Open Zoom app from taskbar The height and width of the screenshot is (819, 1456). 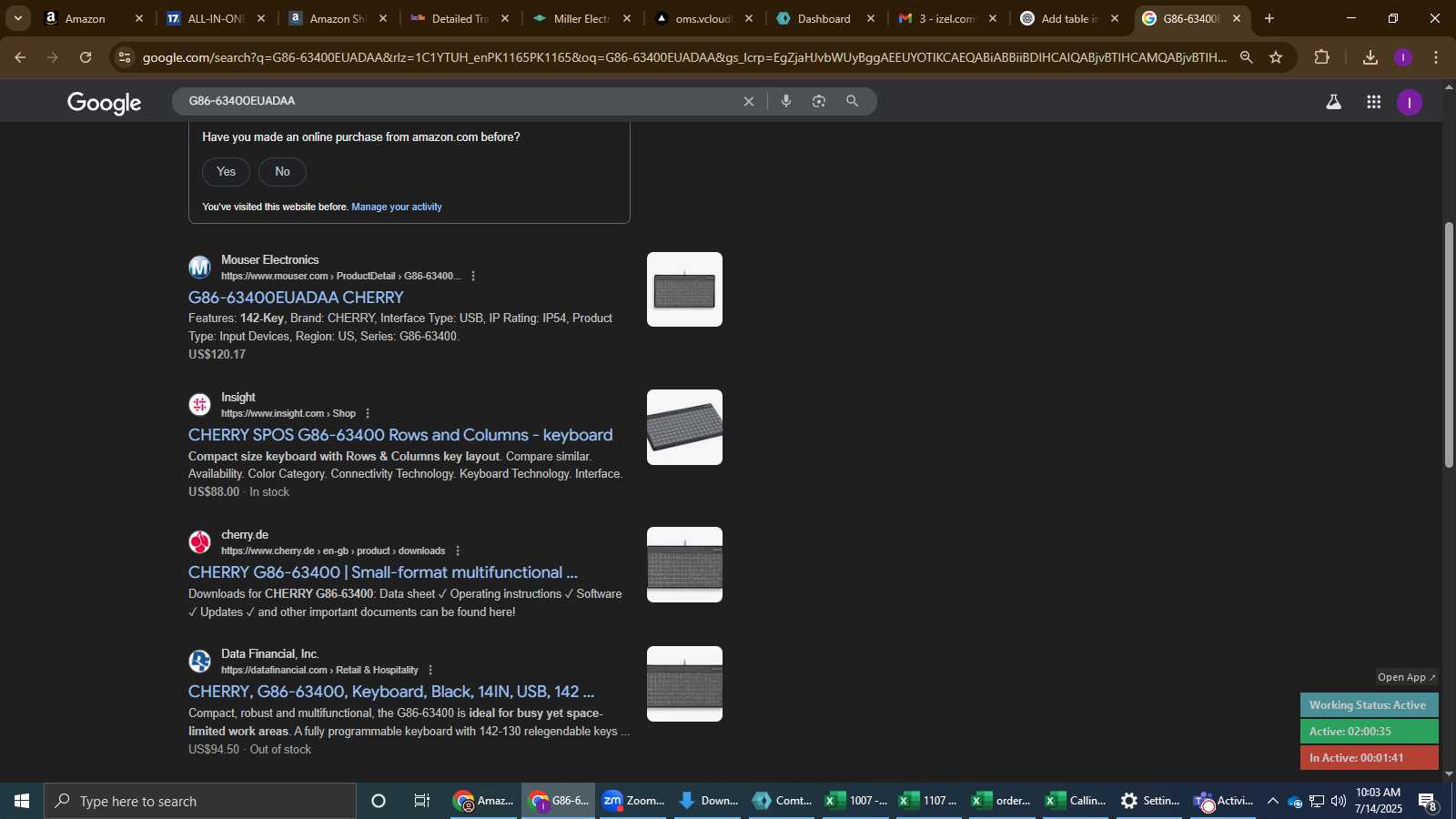point(633,801)
